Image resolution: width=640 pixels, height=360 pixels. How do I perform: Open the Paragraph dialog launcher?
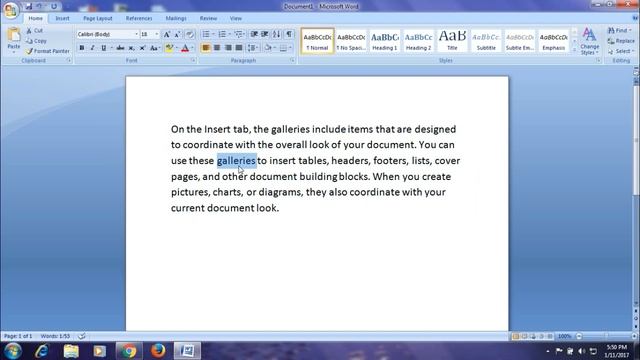click(x=293, y=60)
